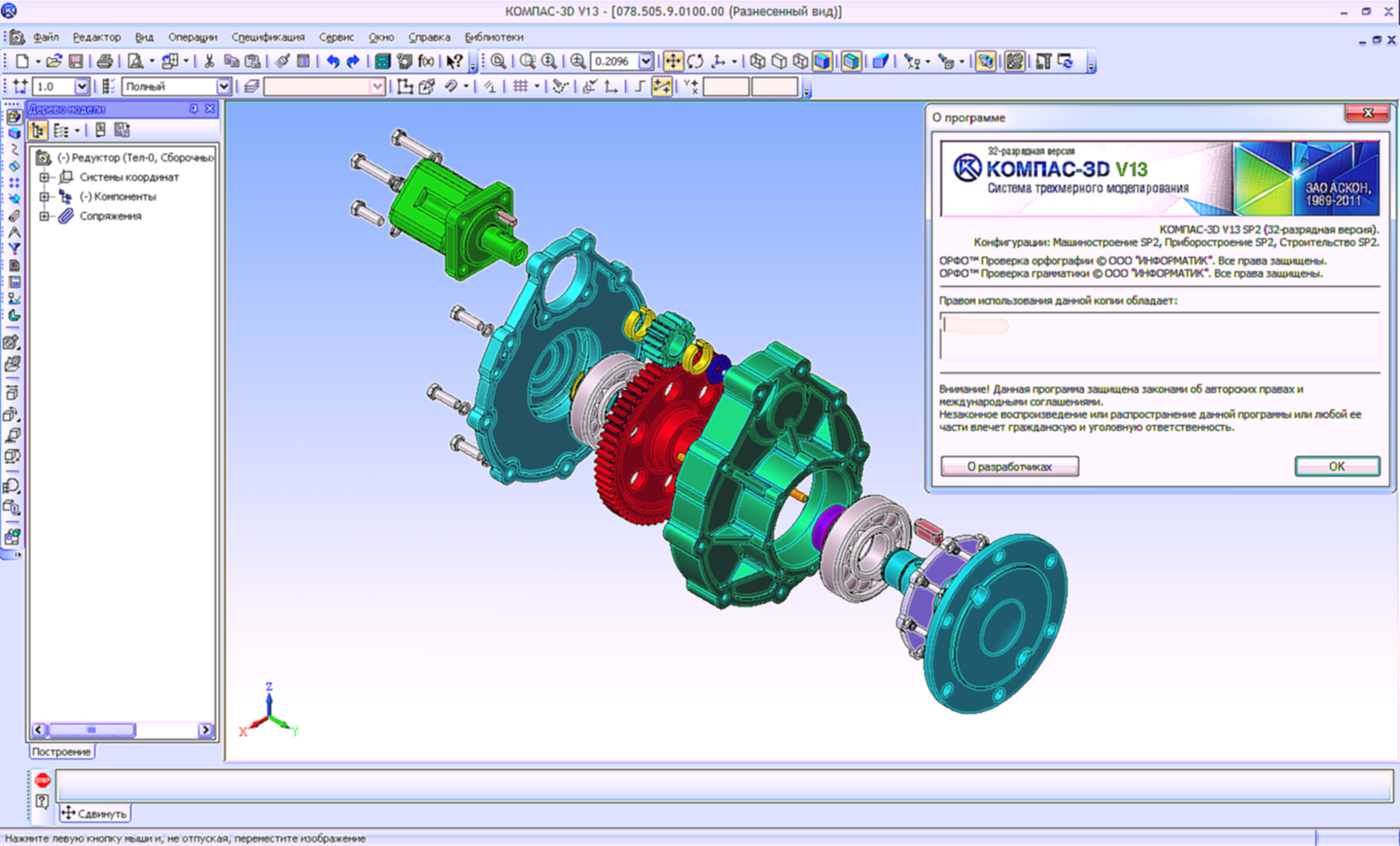The width and height of the screenshot is (1400, 846).
Task: Open the grid settings icon
Action: [x=521, y=87]
